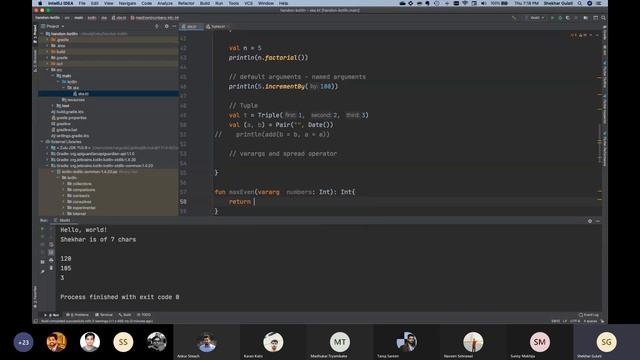
Task: Click the Project tool window side tab
Action: [x=35, y=35]
